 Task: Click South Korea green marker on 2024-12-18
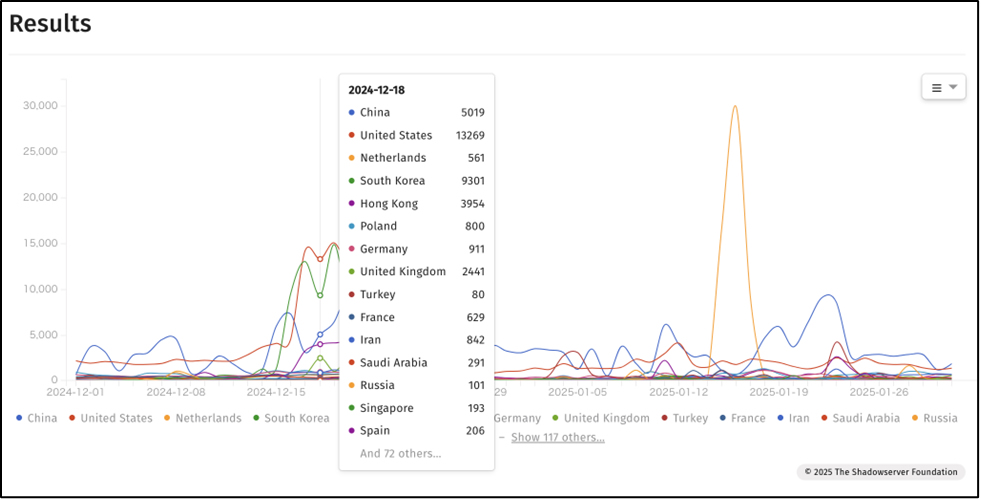pos(320,295)
